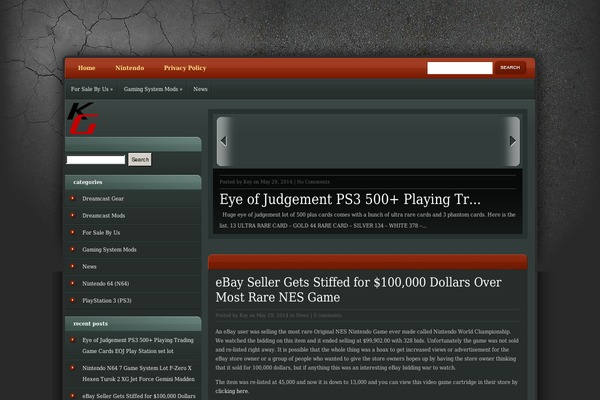Image resolution: width=600 pixels, height=400 pixels.
Task: Click bullet icon beside Dreamcast Gear
Action: point(72,198)
